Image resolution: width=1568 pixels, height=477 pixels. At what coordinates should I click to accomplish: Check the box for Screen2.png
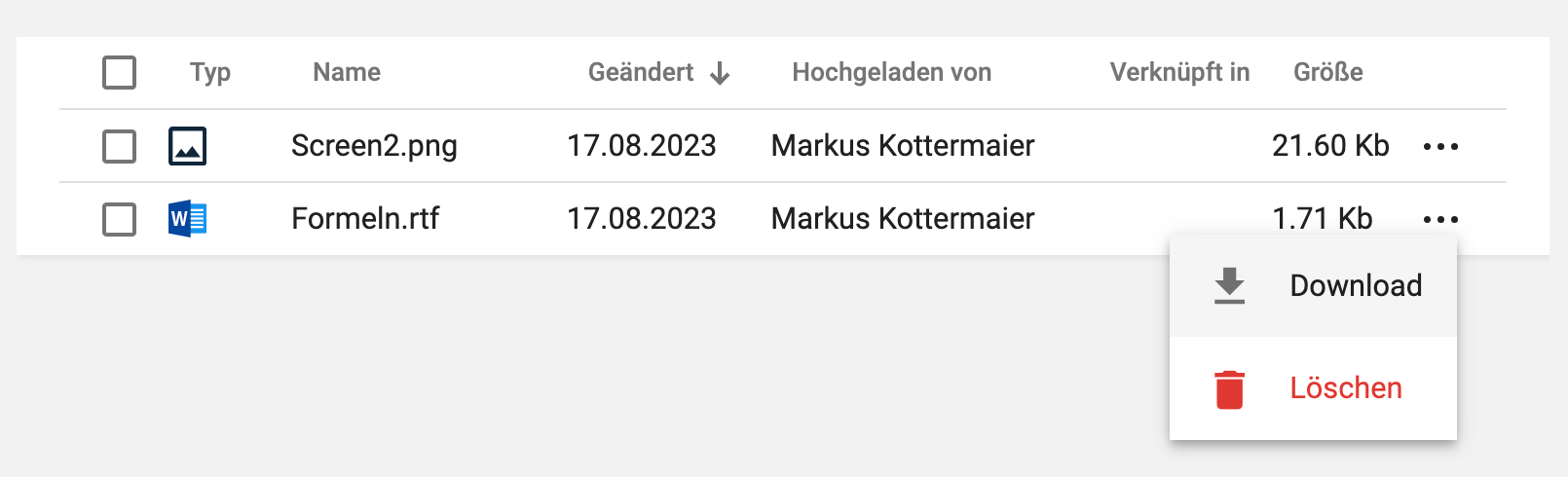pos(119,146)
